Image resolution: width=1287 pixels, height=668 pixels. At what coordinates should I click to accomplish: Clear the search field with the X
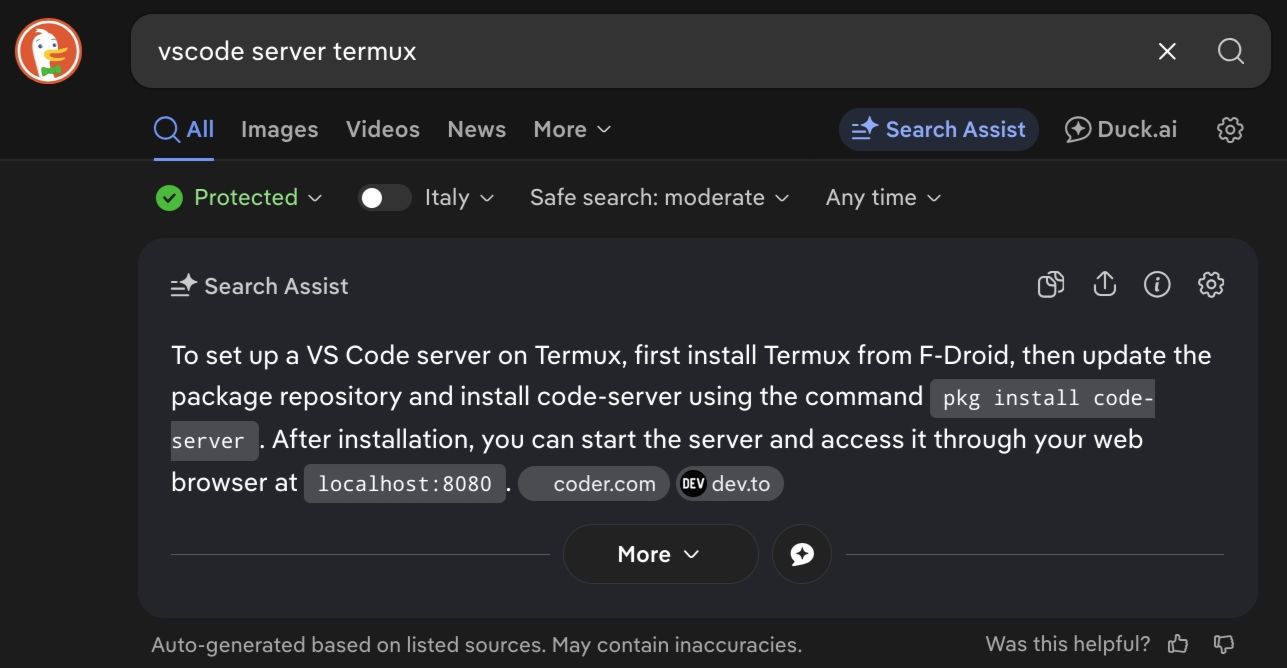pos(1166,51)
